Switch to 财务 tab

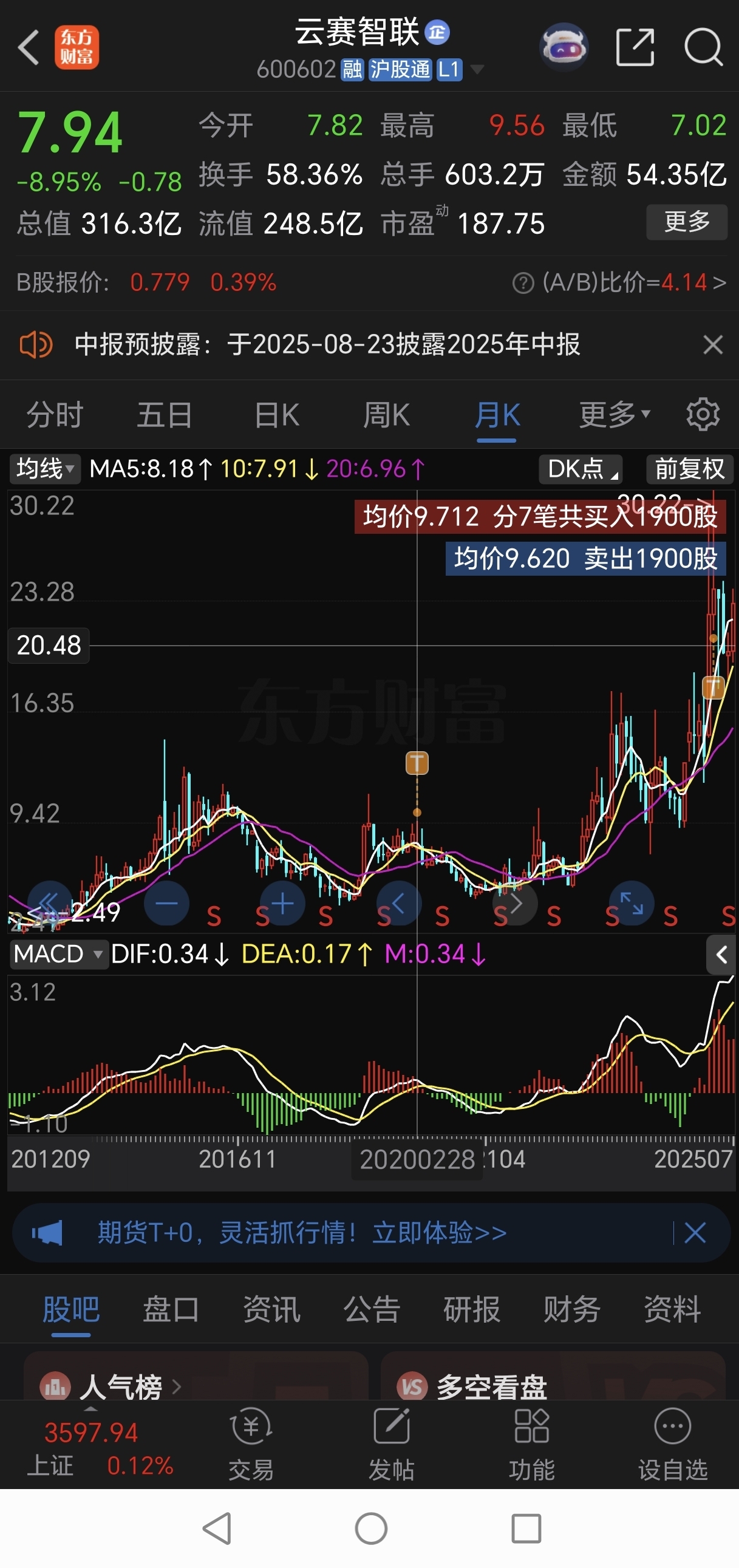pyautogui.click(x=572, y=1309)
